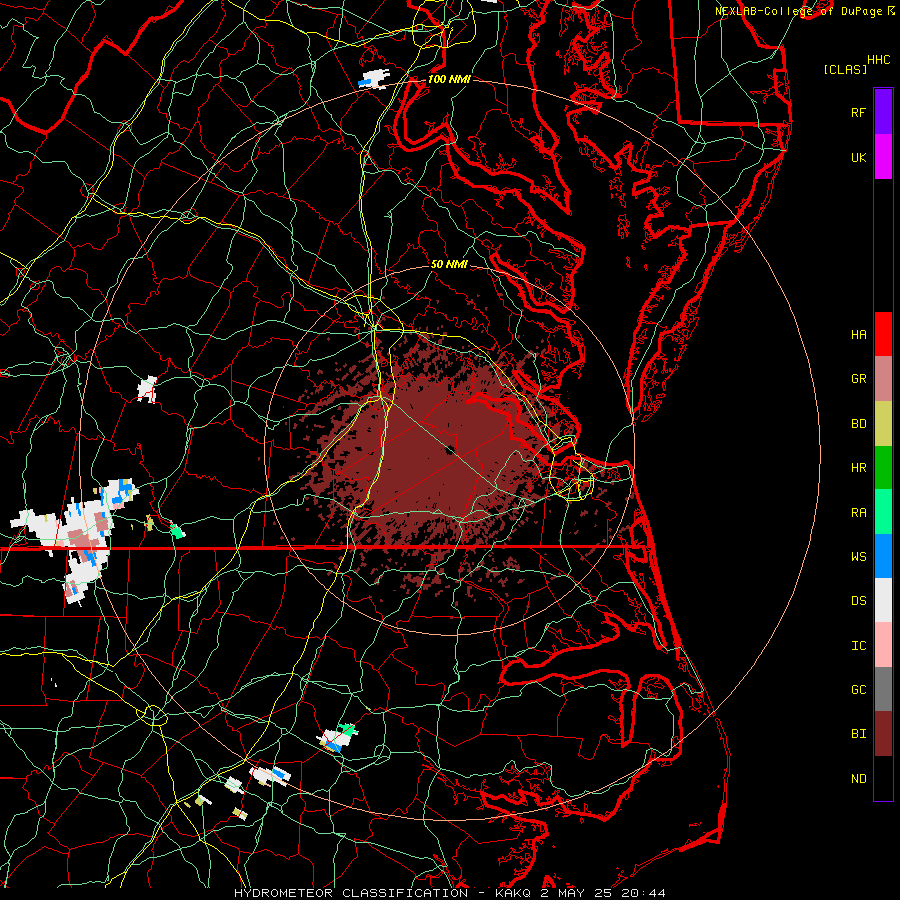
Task: Click the WS legend label
Action: point(858,557)
